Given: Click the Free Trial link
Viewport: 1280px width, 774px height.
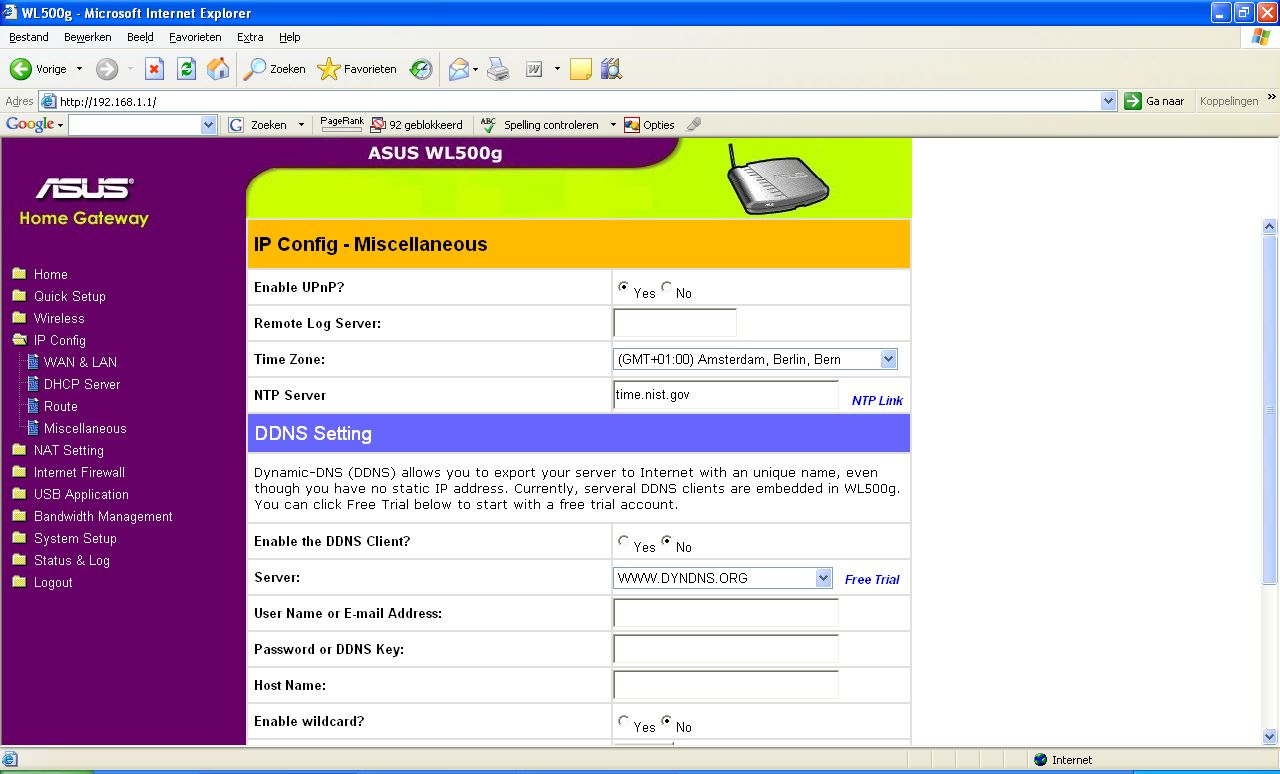Looking at the screenshot, I should pos(872,580).
